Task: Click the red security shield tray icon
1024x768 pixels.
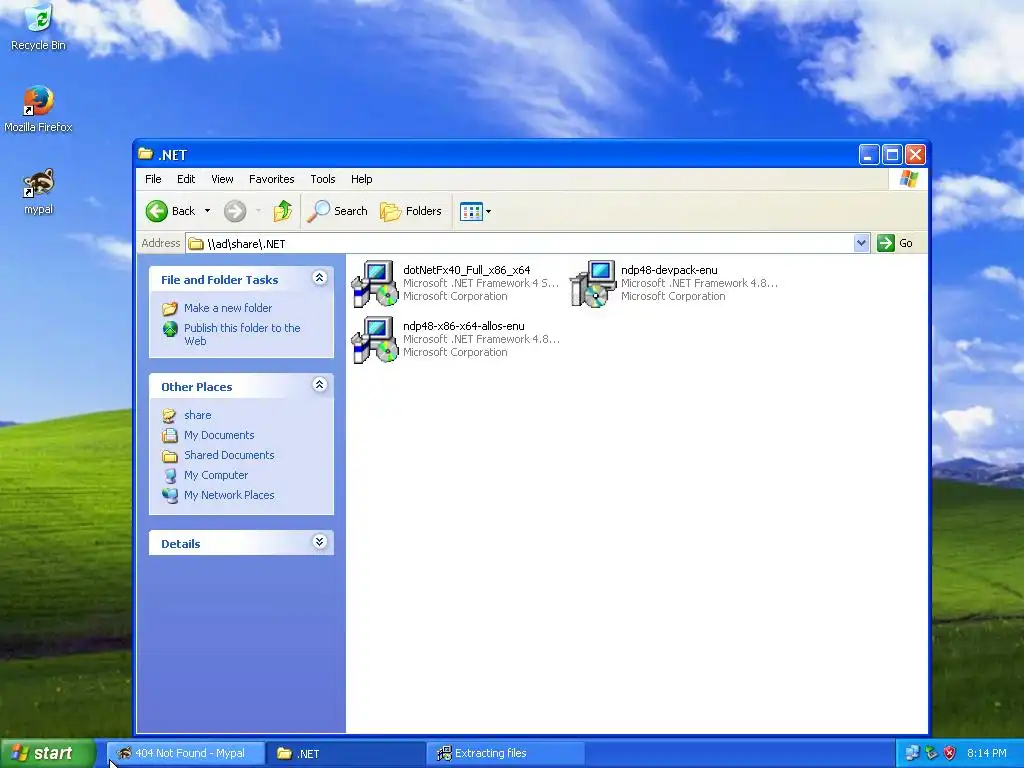Action: tap(950, 753)
